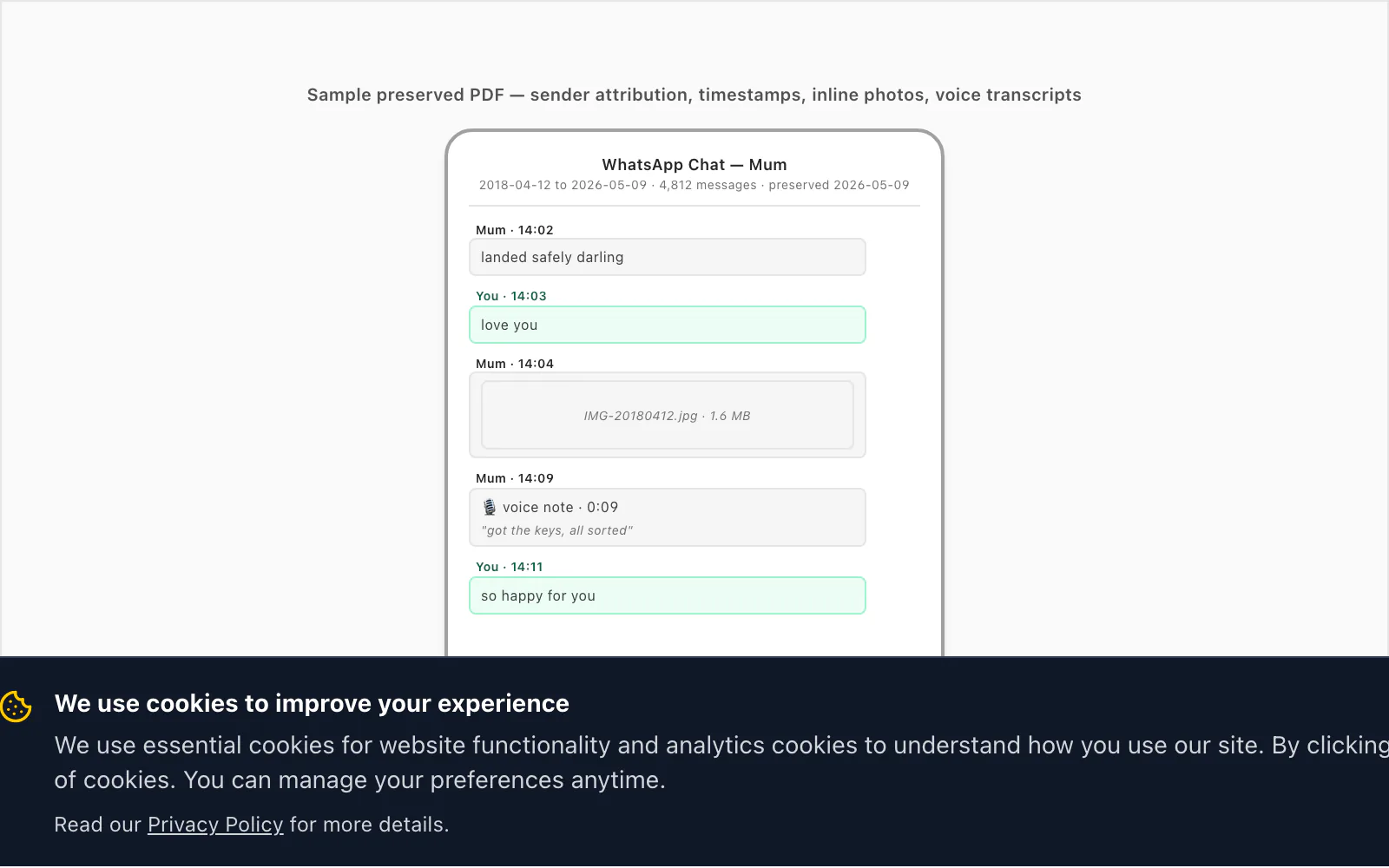Click the 'Read our' text before Privacy Policy
This screenshot has width=1389, height=868.
pos(97,825)
